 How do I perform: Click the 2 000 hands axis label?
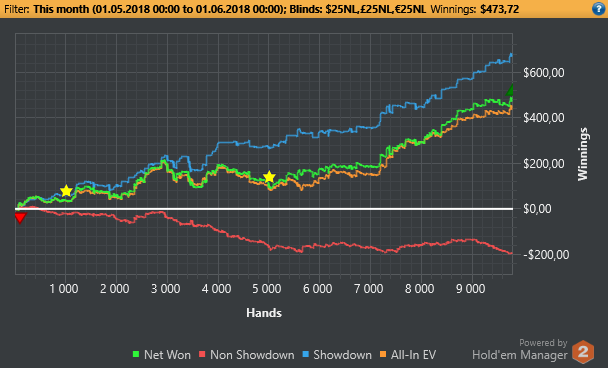[x=115, y=289]
